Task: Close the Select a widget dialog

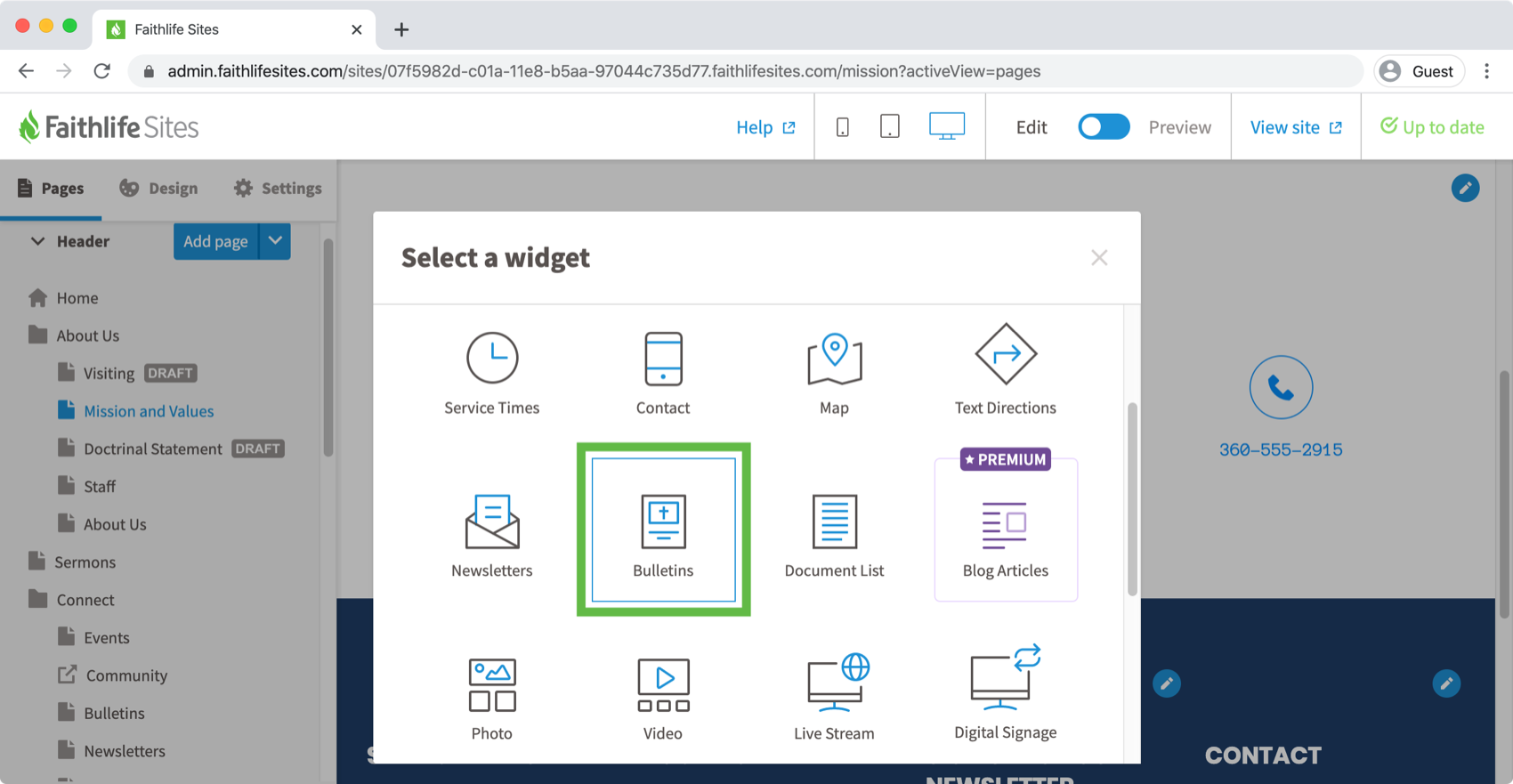Action: 1099,258
